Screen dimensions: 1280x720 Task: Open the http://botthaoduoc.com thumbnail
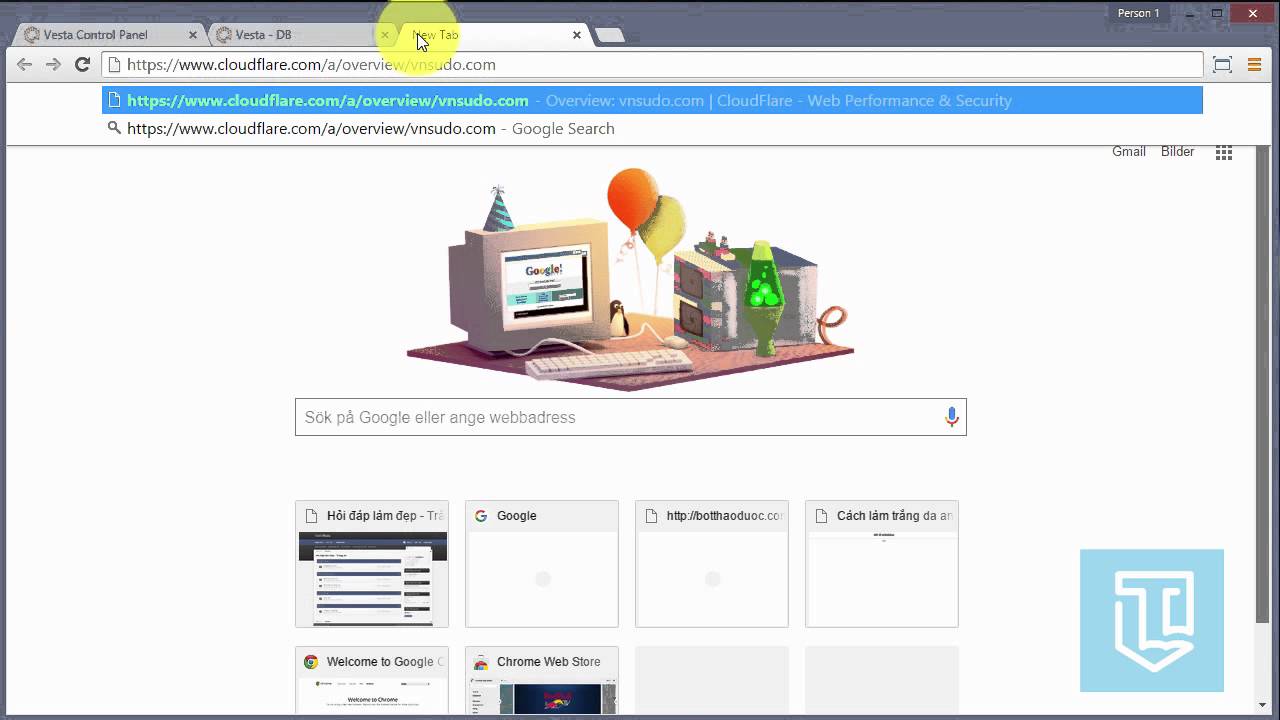click(712, 564)
